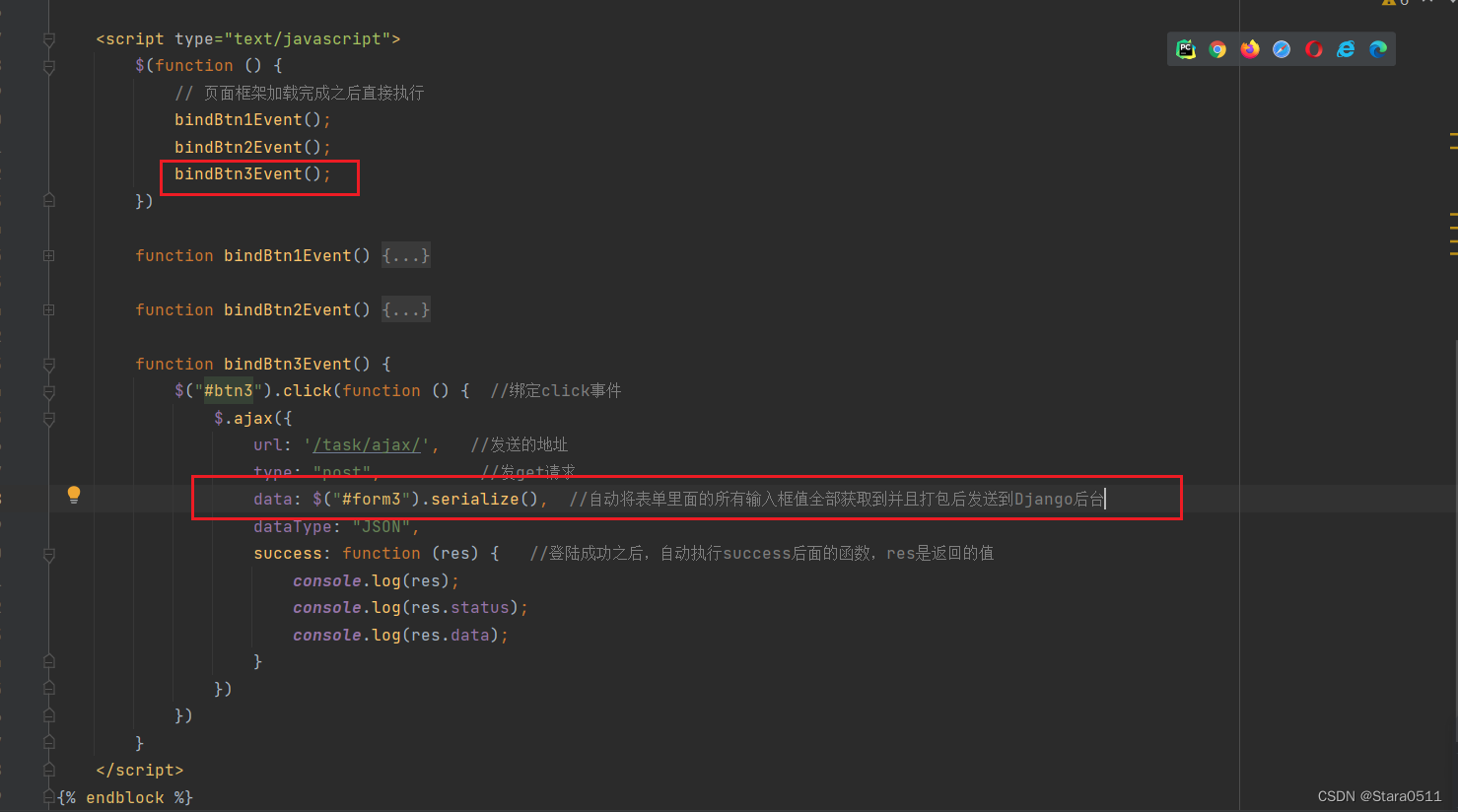Click fold marker beside {% endblock %}
The image size is (1458, 812).
(48, 796)
